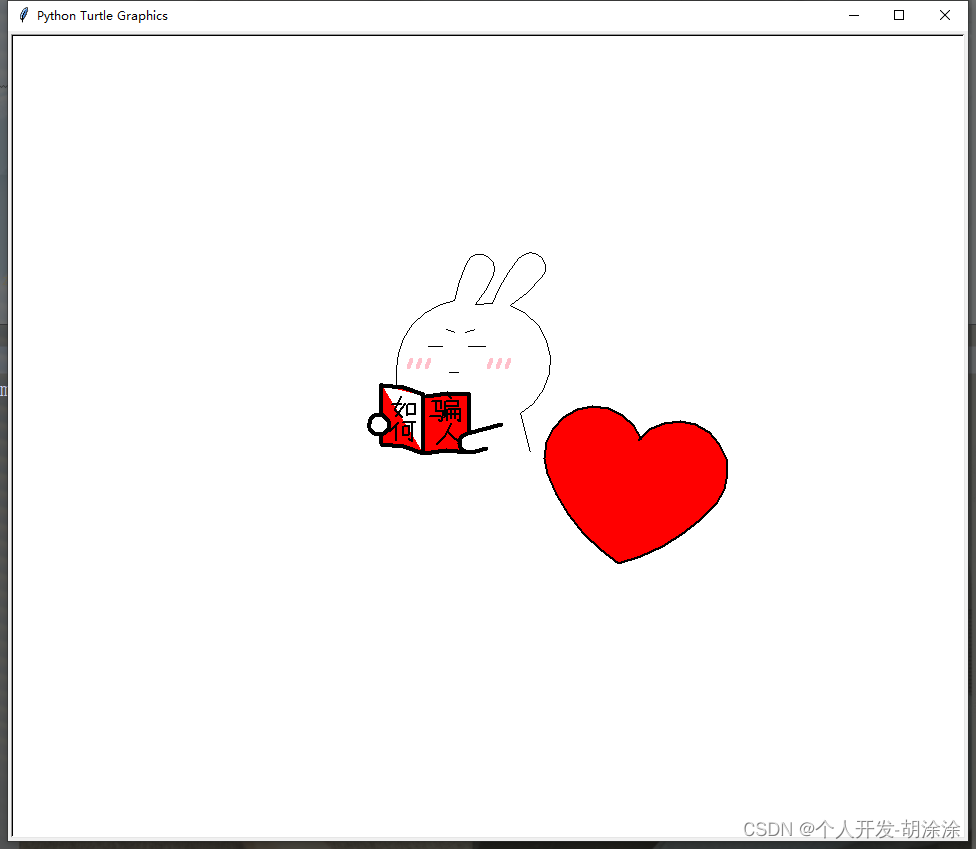Click the rabbit's right ear

pyautogui.click(x=519, y=278)
